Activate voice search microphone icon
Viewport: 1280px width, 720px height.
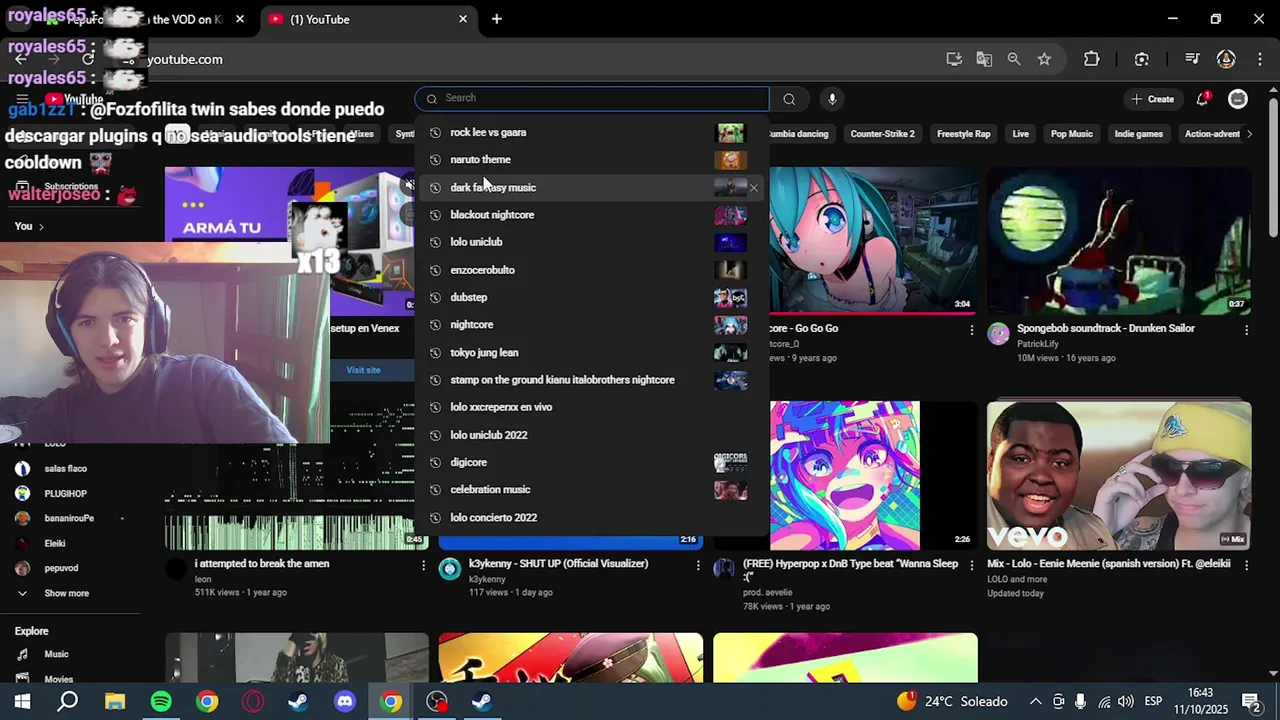coord(832,98)
